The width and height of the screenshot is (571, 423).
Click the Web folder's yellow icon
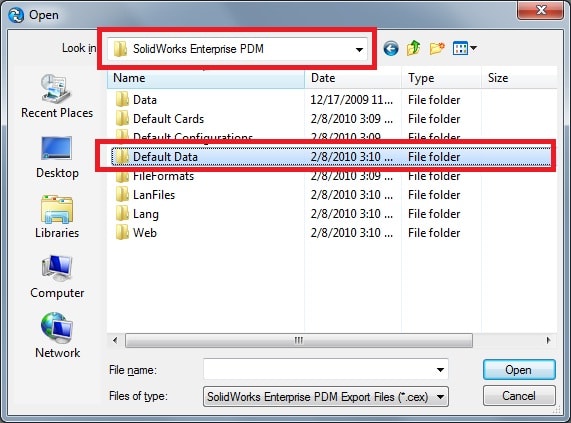coord(122,232)
